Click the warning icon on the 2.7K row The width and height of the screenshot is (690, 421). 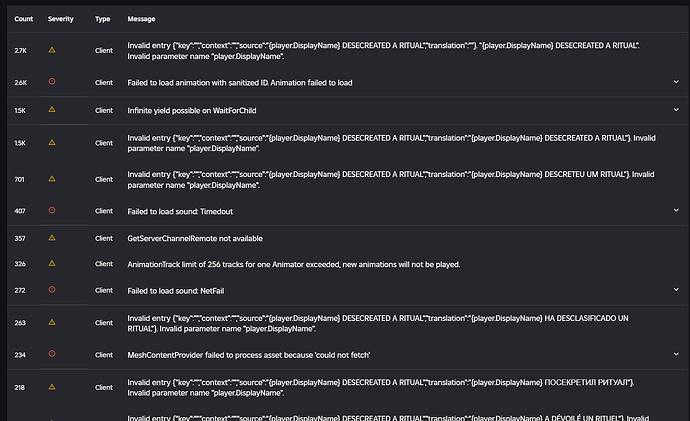pos(52,48)
